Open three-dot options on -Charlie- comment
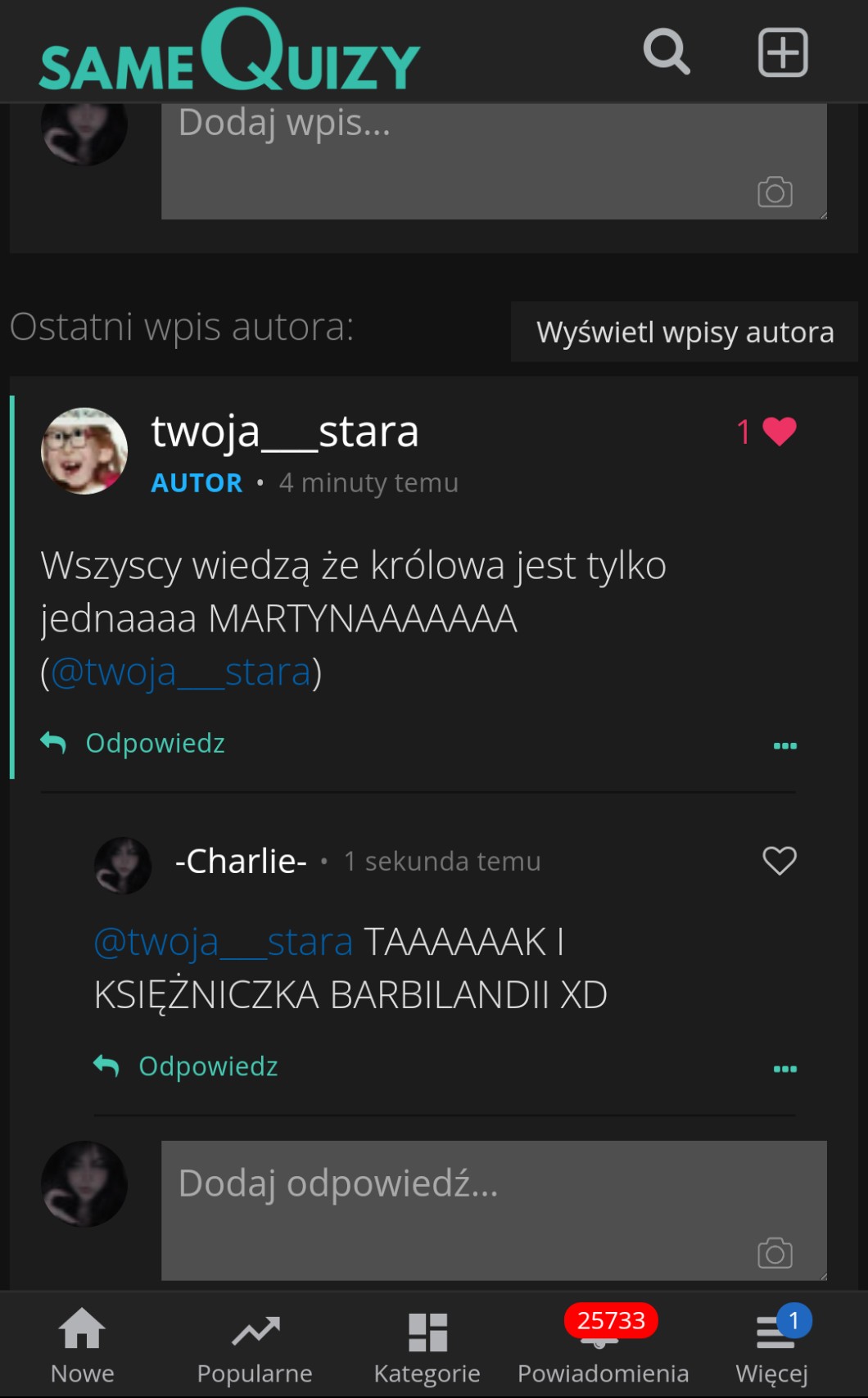Screen dimensions: 868x1398 (x=784, y=1069)
